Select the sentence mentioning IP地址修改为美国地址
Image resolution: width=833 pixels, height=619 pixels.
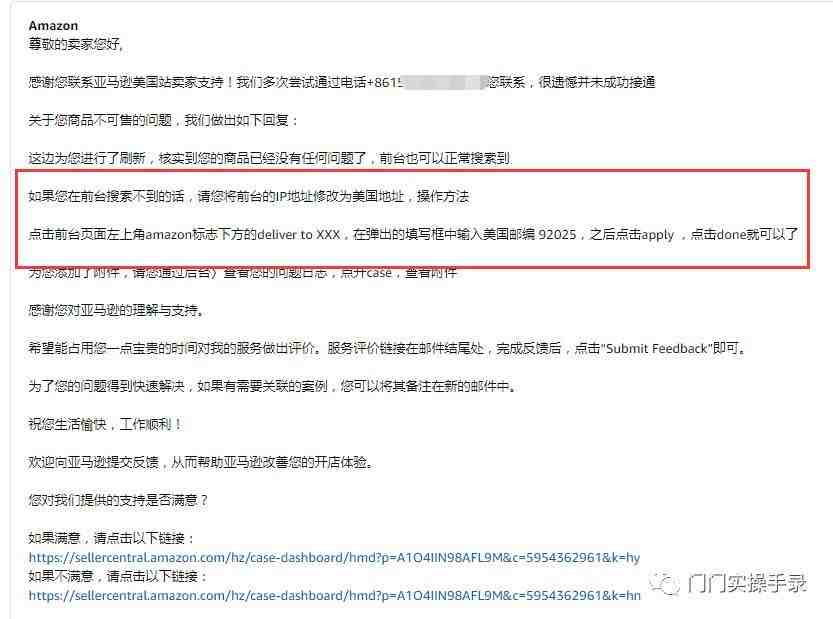(x=249, y=197)
